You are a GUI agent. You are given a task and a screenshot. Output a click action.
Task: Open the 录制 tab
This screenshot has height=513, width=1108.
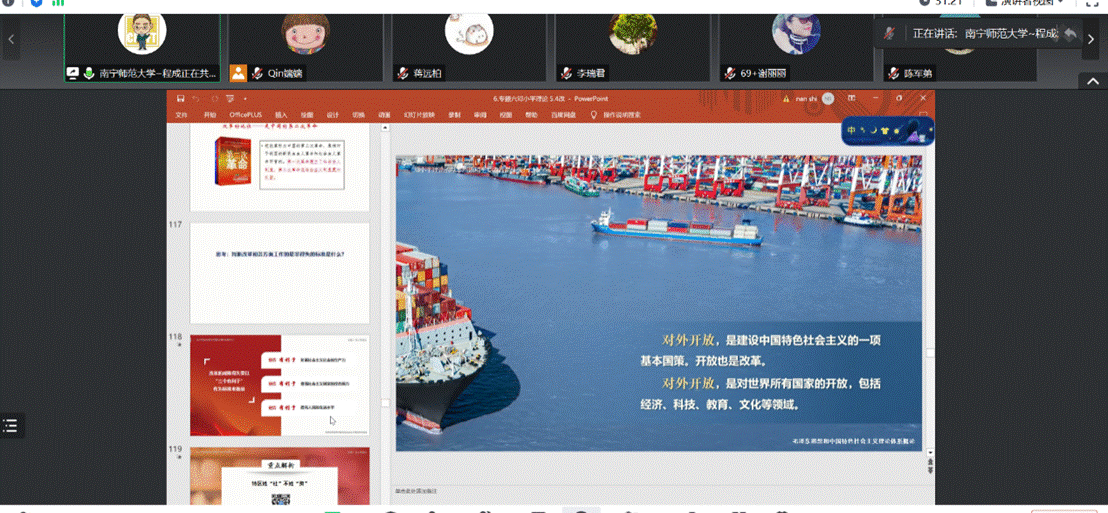454,114
